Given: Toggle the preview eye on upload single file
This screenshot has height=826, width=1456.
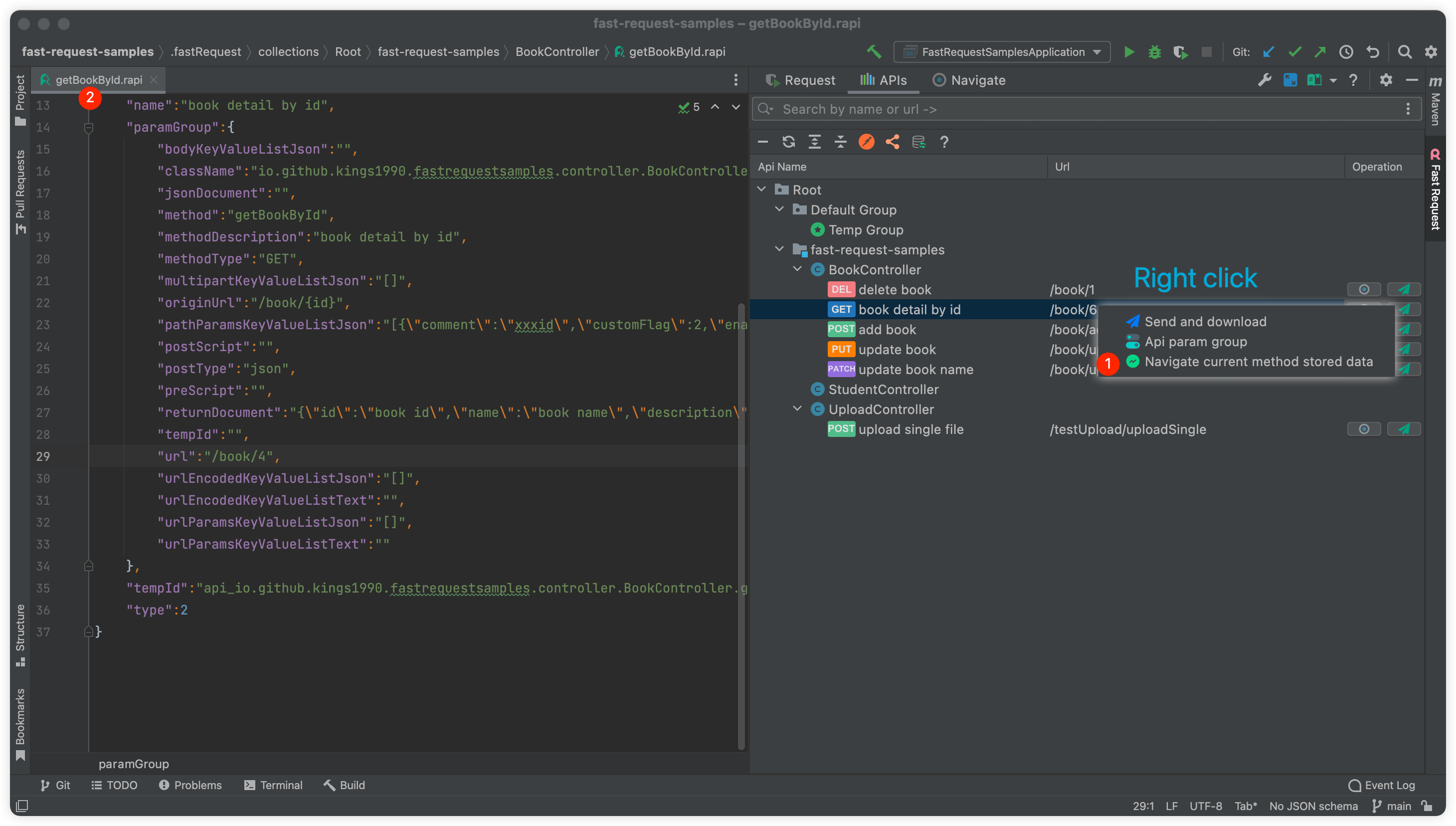Looking at the screenshot, I should pyautogui.click(x=1364, y=429).
